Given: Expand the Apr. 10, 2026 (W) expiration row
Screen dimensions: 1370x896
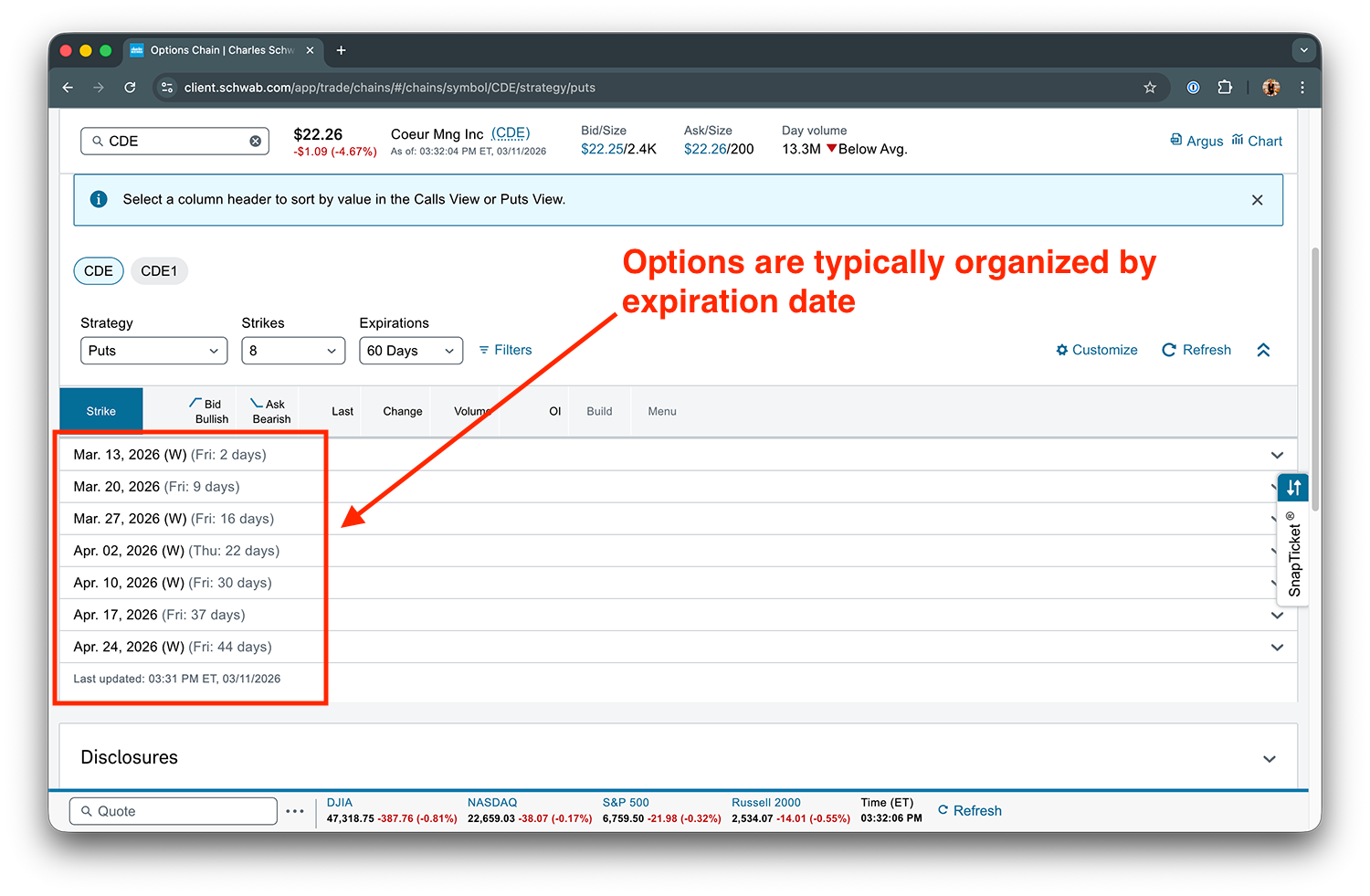Looking at the screenshot, I should 678,583.
